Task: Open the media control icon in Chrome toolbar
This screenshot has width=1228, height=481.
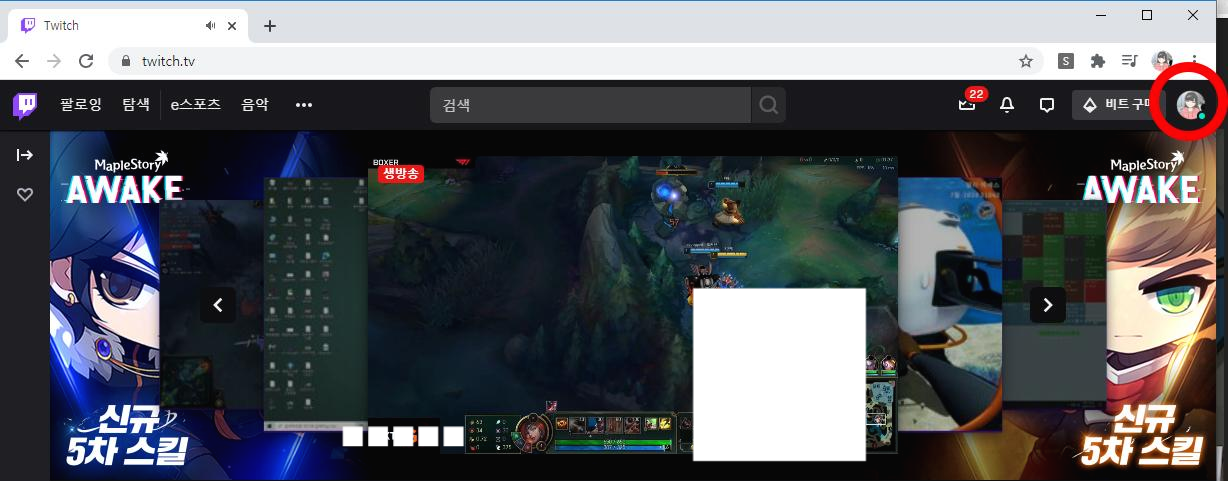Action: click(1129, 61)
